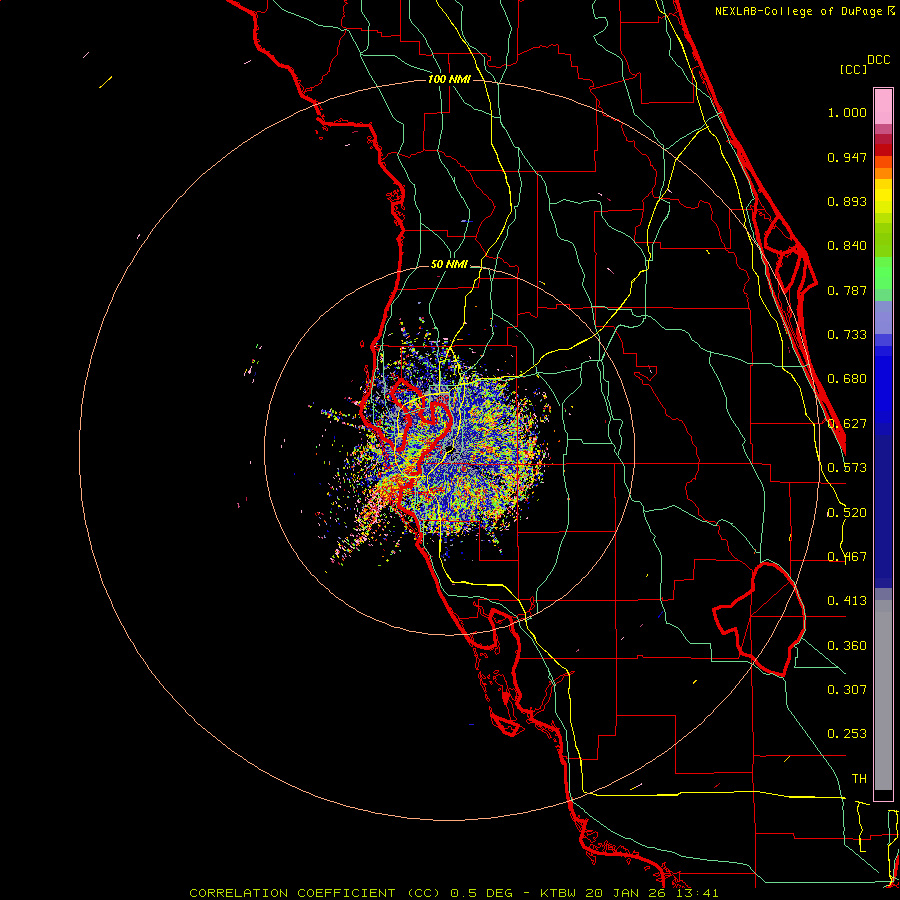Click the bright green segment of color bar
Viewport: 900px width, 900px height.
tap(883, 273)
